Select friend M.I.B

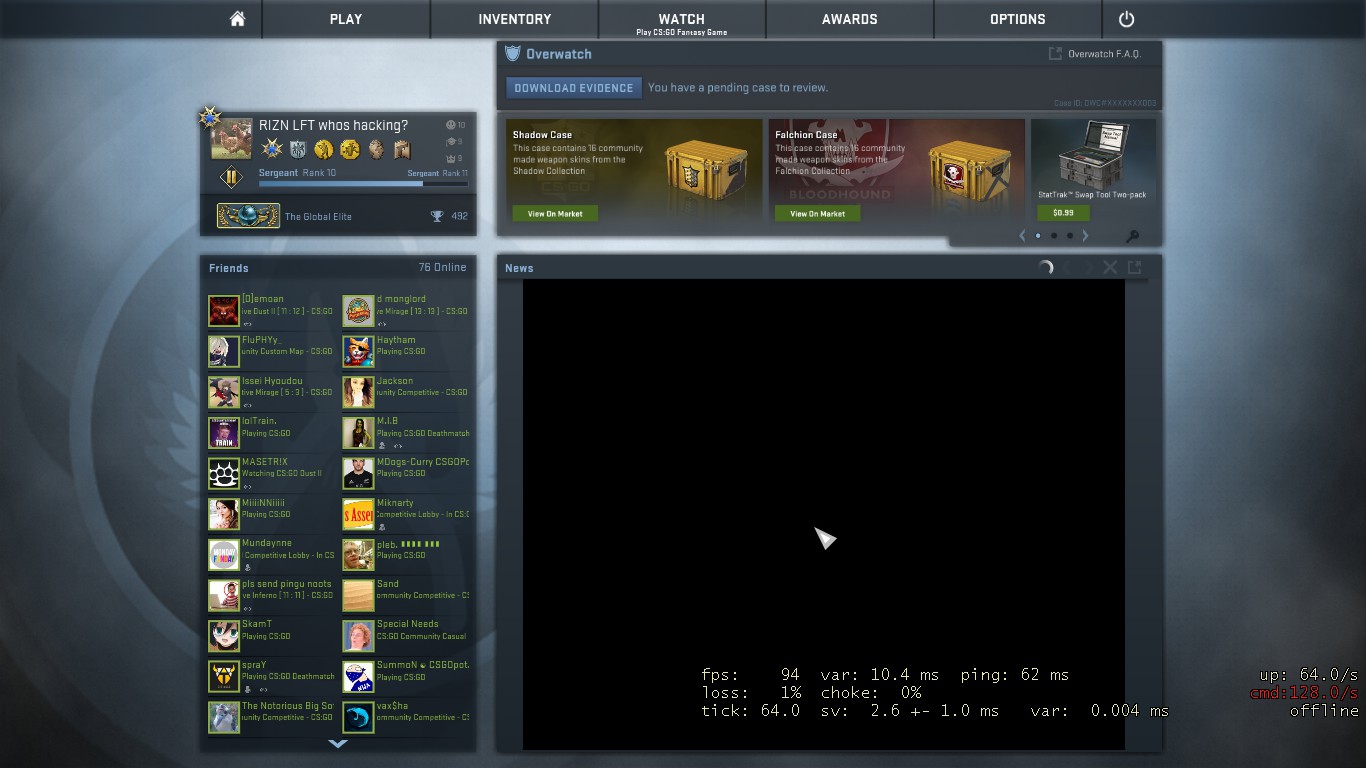tap(406, 432)
